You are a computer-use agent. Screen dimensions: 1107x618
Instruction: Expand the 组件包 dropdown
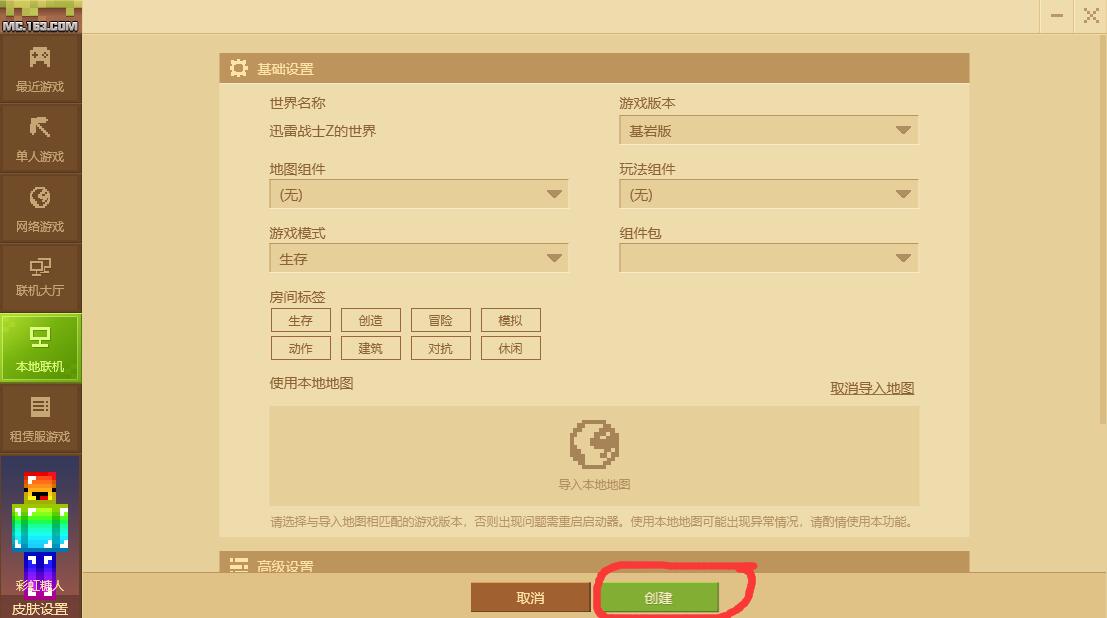[769, 258]
